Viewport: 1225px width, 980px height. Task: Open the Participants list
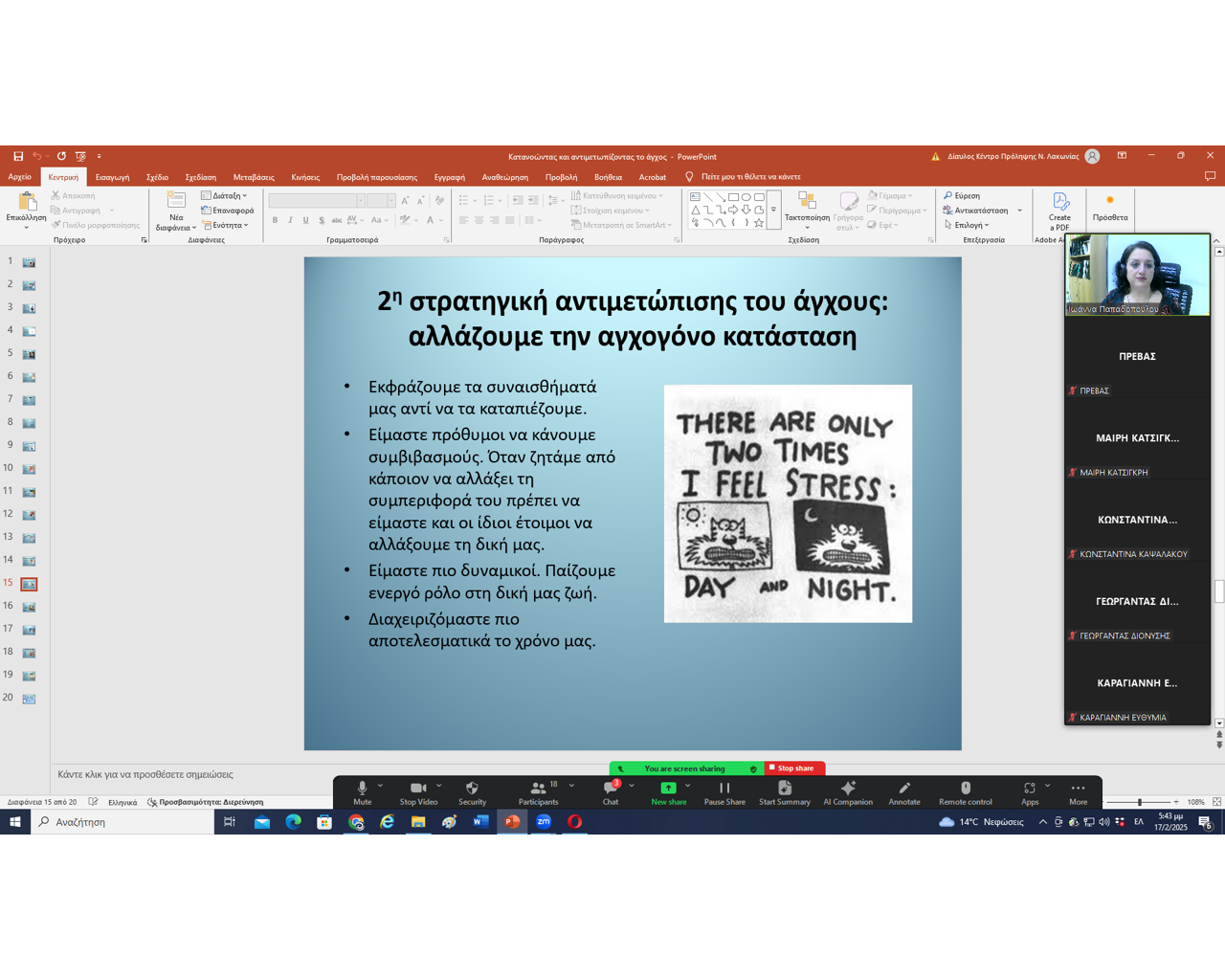(x=538, y=789)
